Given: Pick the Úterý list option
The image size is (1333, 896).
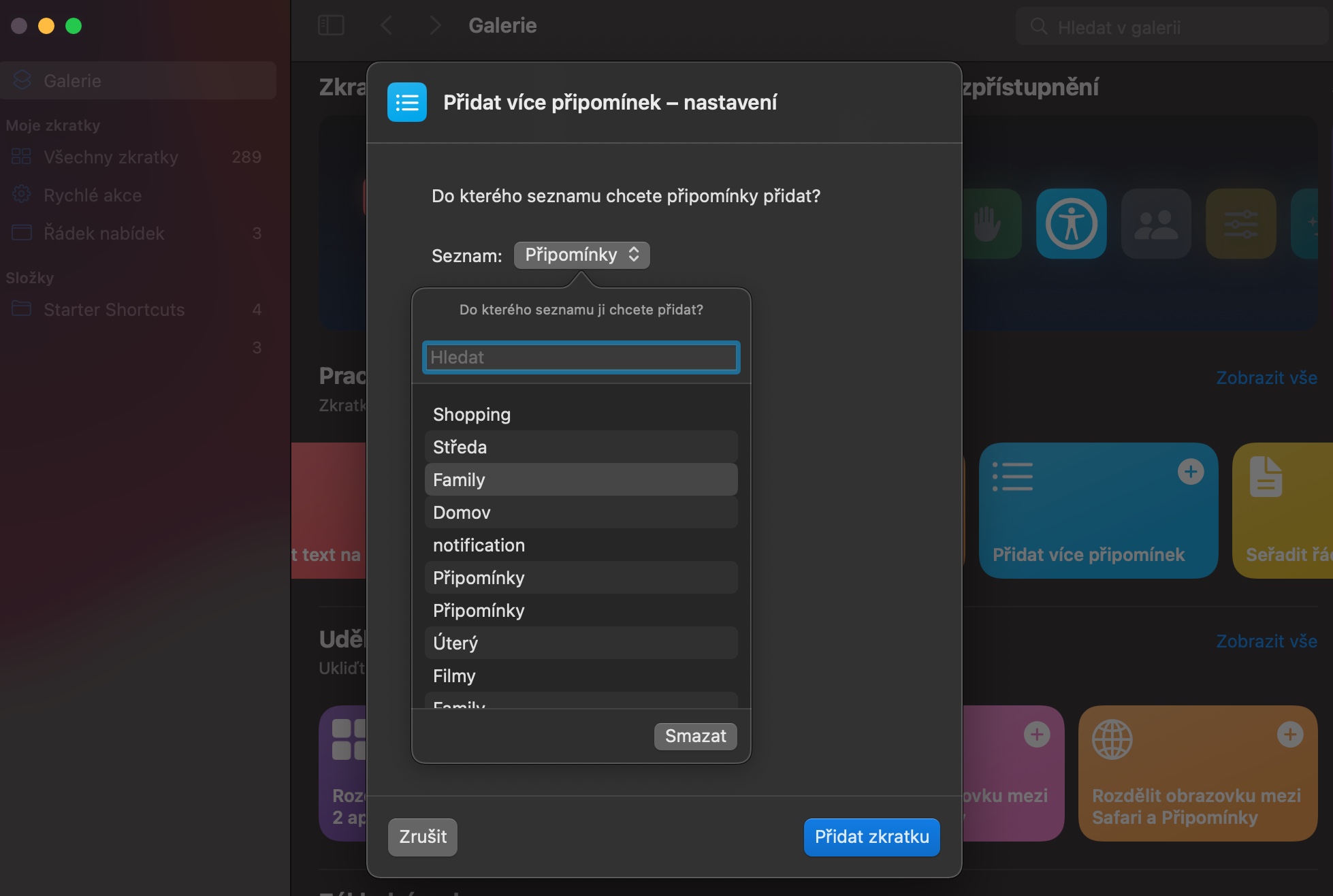Looking at the screenshot, I should 581,643.
